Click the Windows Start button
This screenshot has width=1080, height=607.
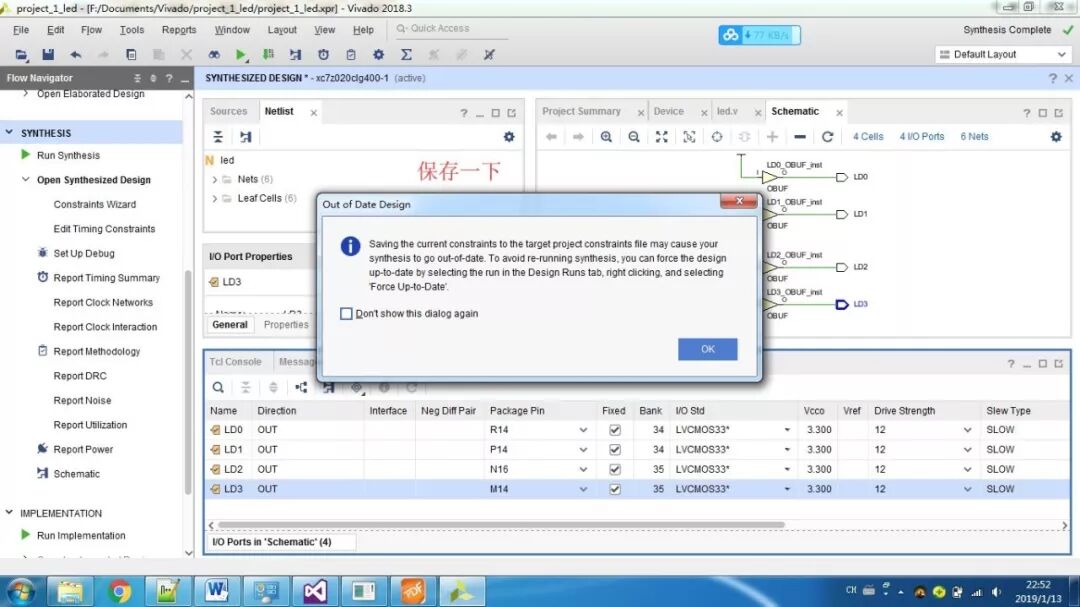click(x=21, y=591)
